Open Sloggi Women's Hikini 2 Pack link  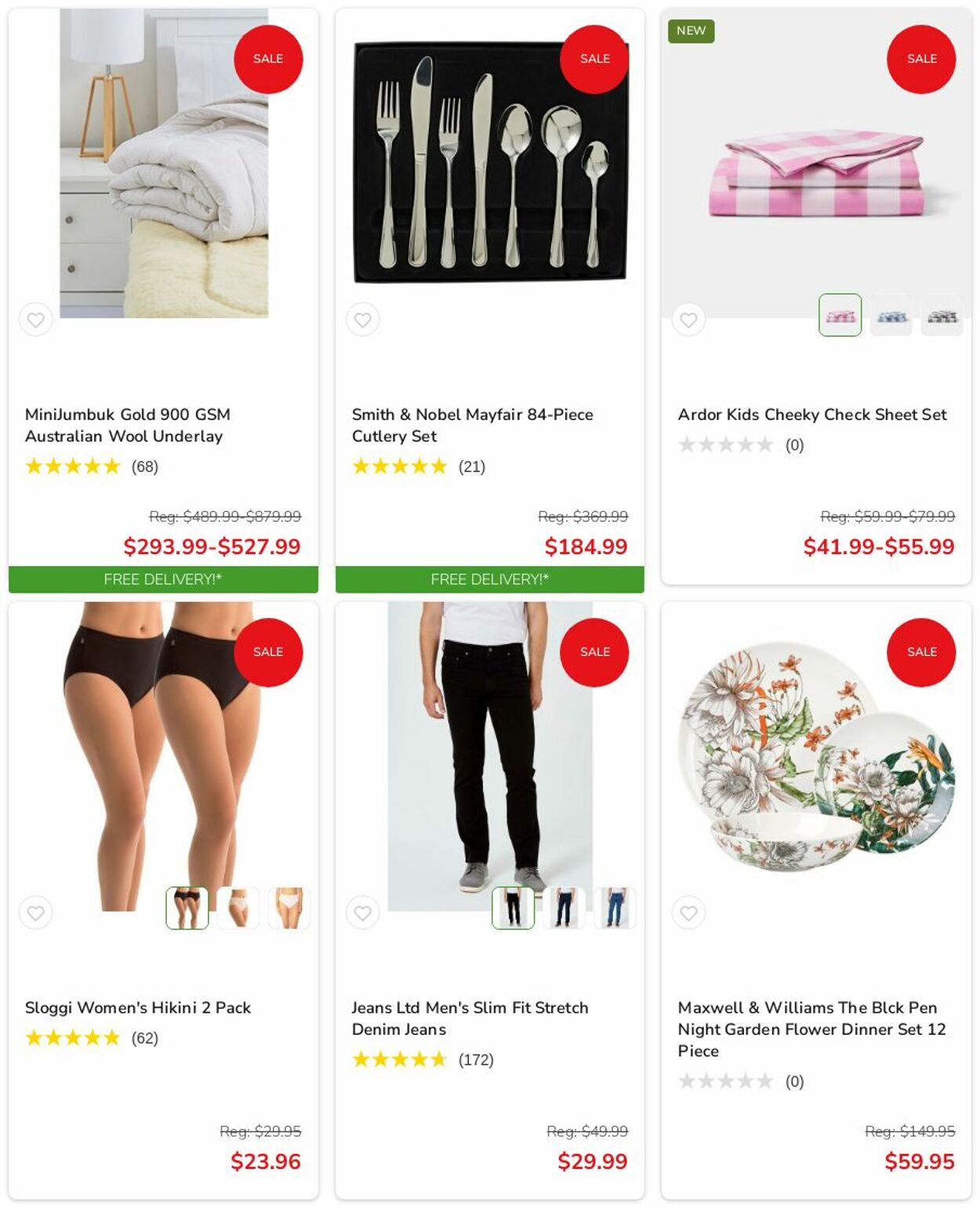138,1007
